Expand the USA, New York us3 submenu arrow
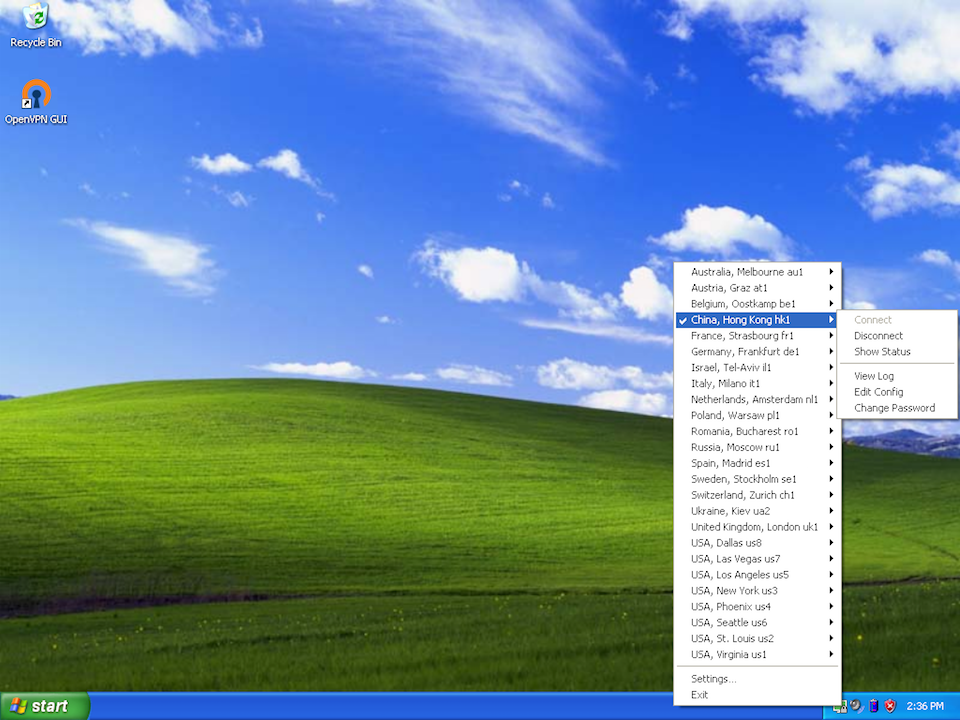 pyautogui.click(x=831, y=591)
